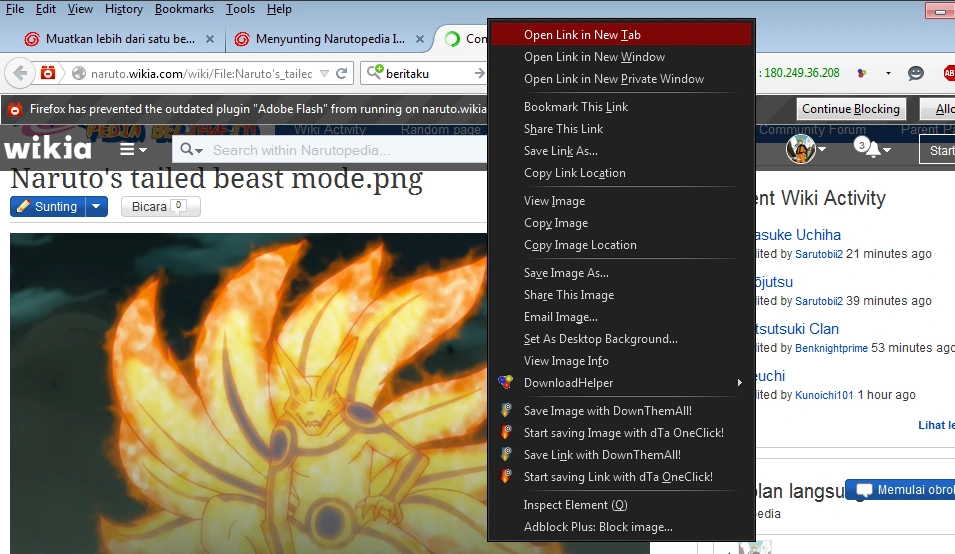Select Save Image with DownThemAll!

pos(621,410)
